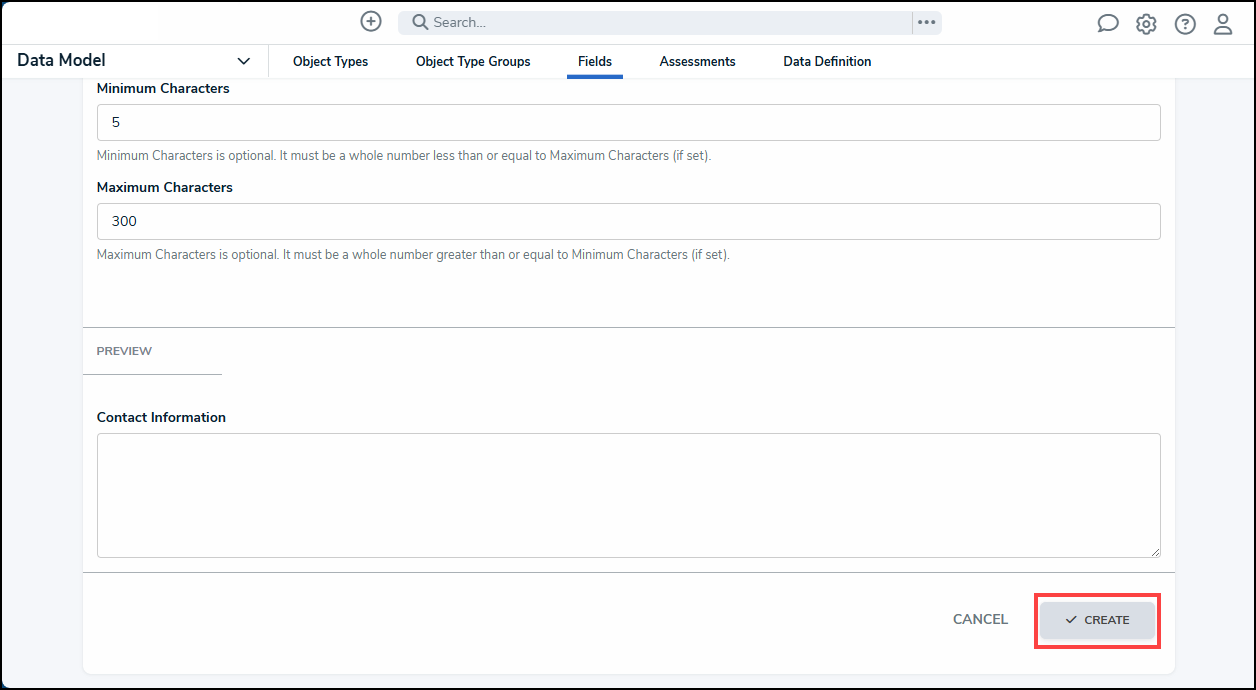This screenshot has width=1256, height=690.
Task: Open the help question mark icon
Action: click(1185, 24)
